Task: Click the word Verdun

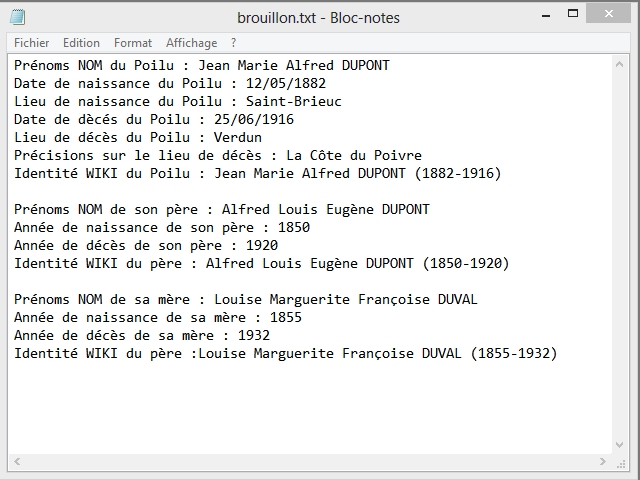Action: click(238, 137)
